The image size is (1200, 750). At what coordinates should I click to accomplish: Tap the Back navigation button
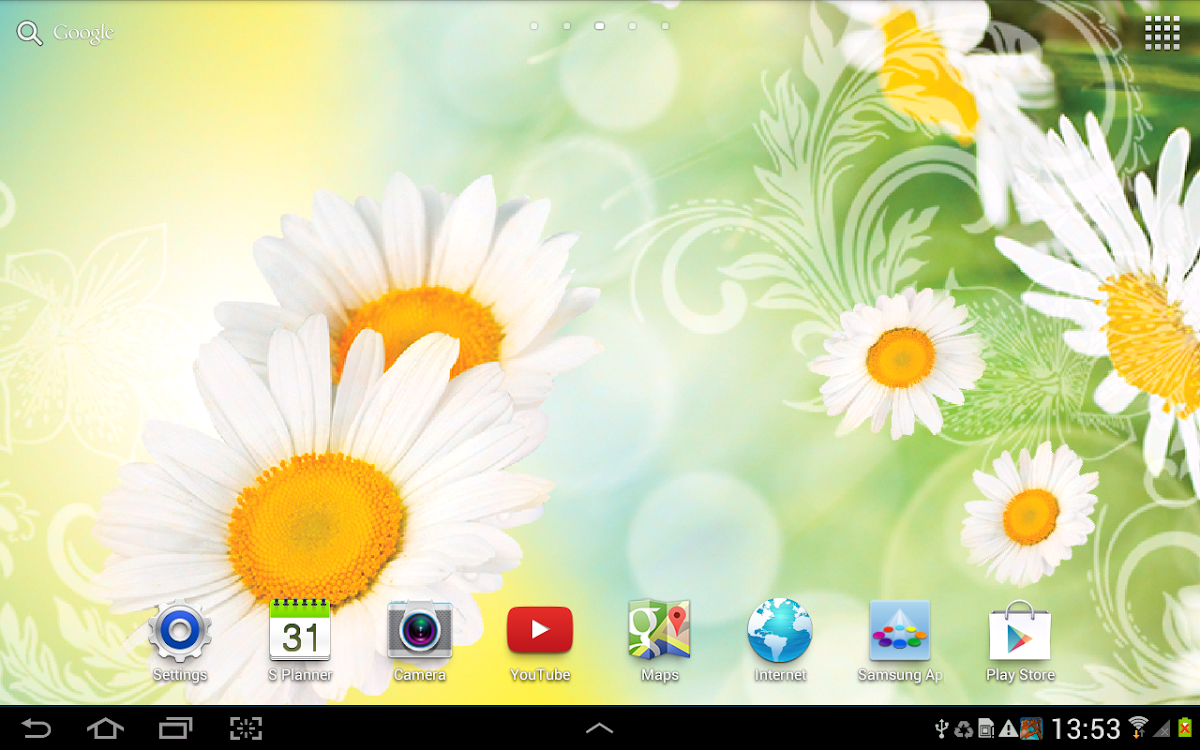click(x=36, y=729)
